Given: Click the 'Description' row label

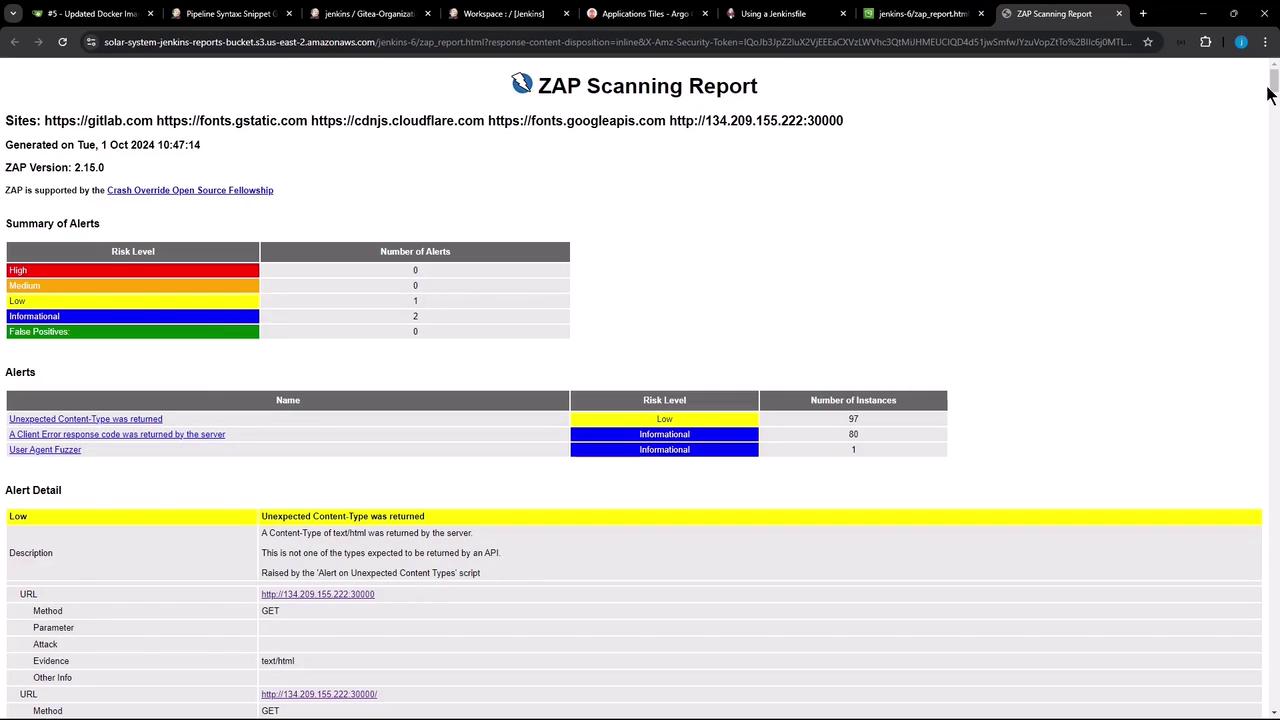Looking at the screenshot, I should click(31, 553).
